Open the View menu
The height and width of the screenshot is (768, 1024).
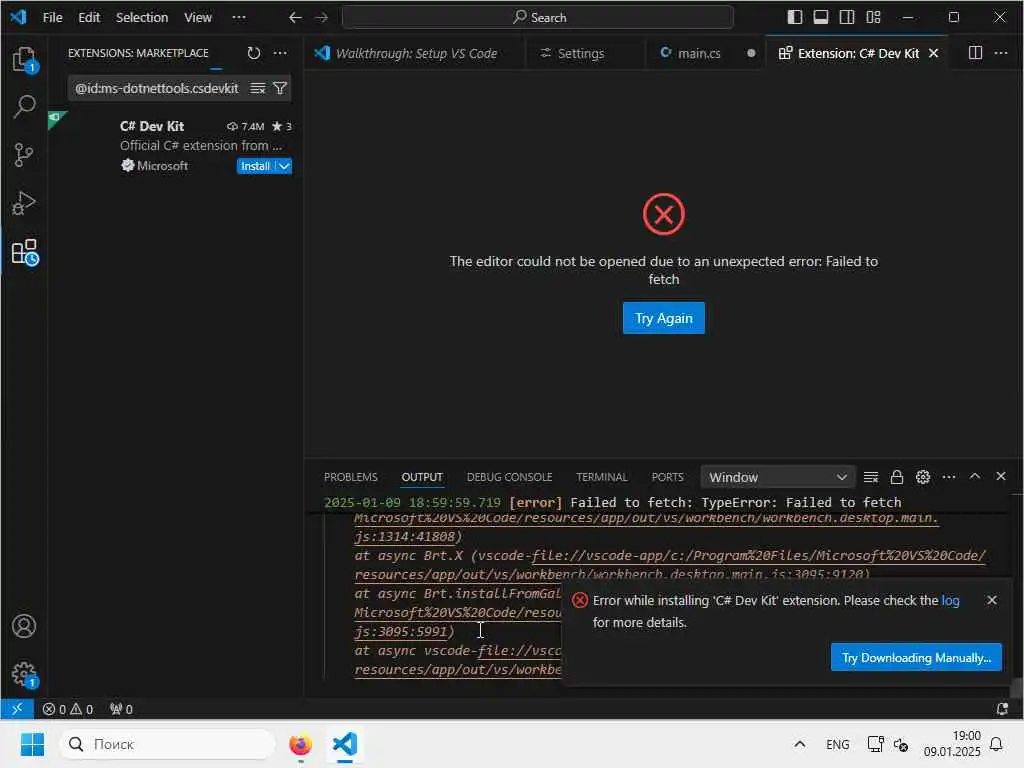[198, 18]
